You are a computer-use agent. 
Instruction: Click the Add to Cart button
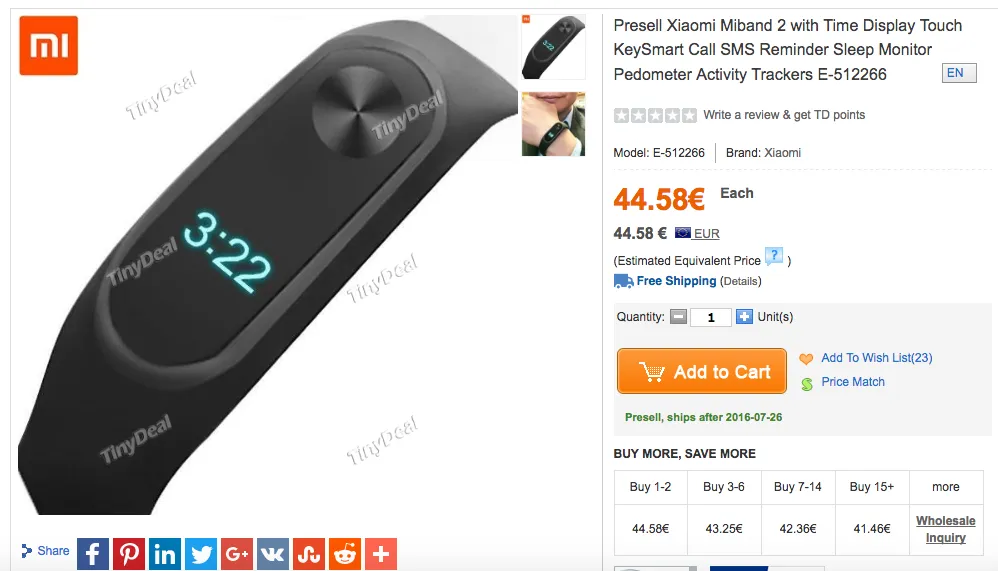pyautogui.click(x=701, y=371)
